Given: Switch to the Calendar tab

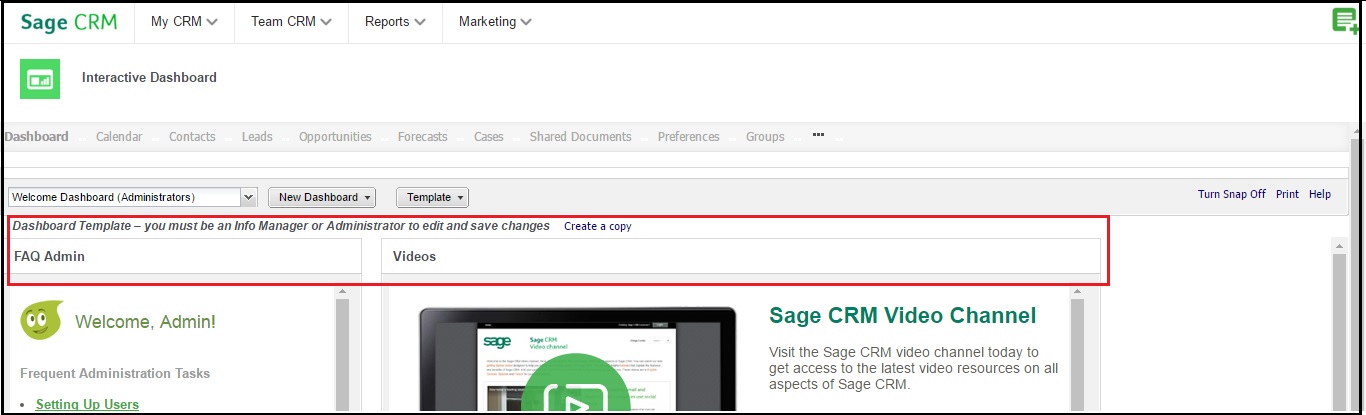Looking at the screenshot, I should 119,137.
